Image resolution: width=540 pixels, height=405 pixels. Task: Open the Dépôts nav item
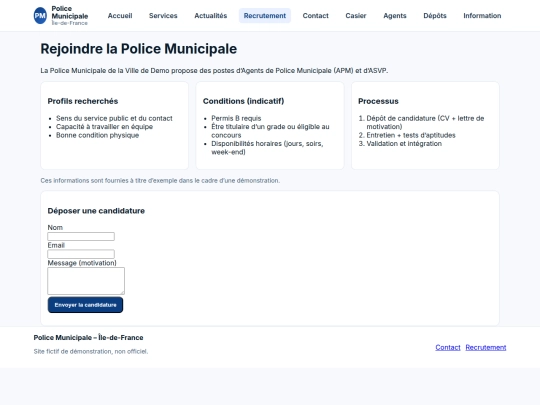point(435,15)
